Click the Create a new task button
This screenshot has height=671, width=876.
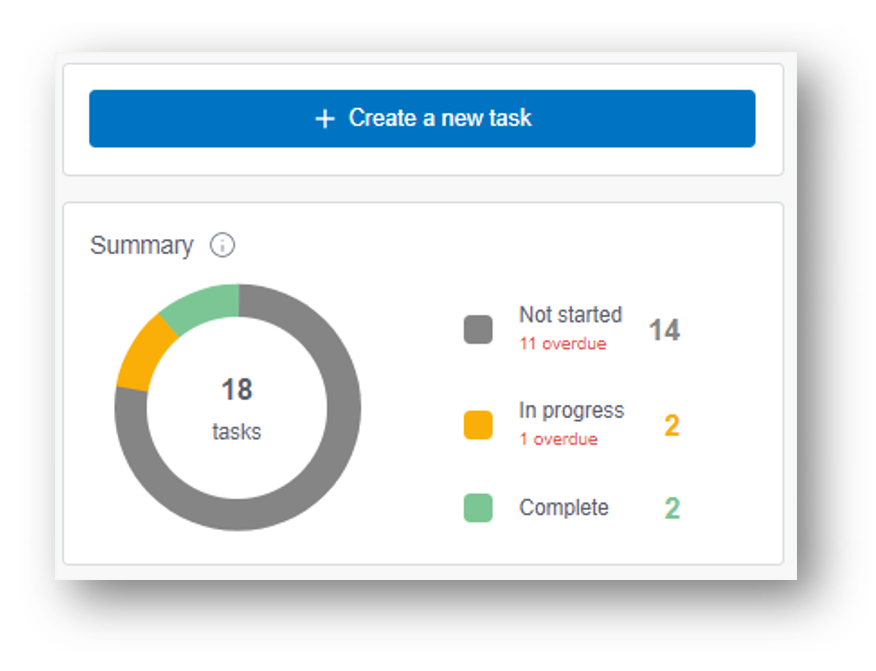pyautogui.click(x=422, y=118)
